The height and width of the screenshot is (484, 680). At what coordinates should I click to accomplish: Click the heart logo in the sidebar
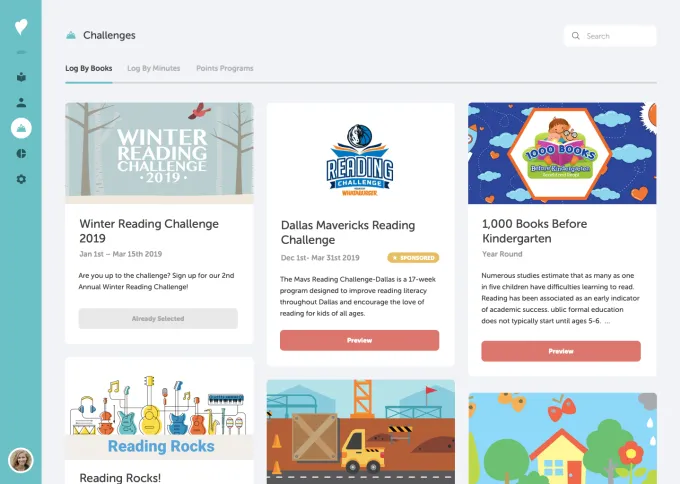coord(21,26)
